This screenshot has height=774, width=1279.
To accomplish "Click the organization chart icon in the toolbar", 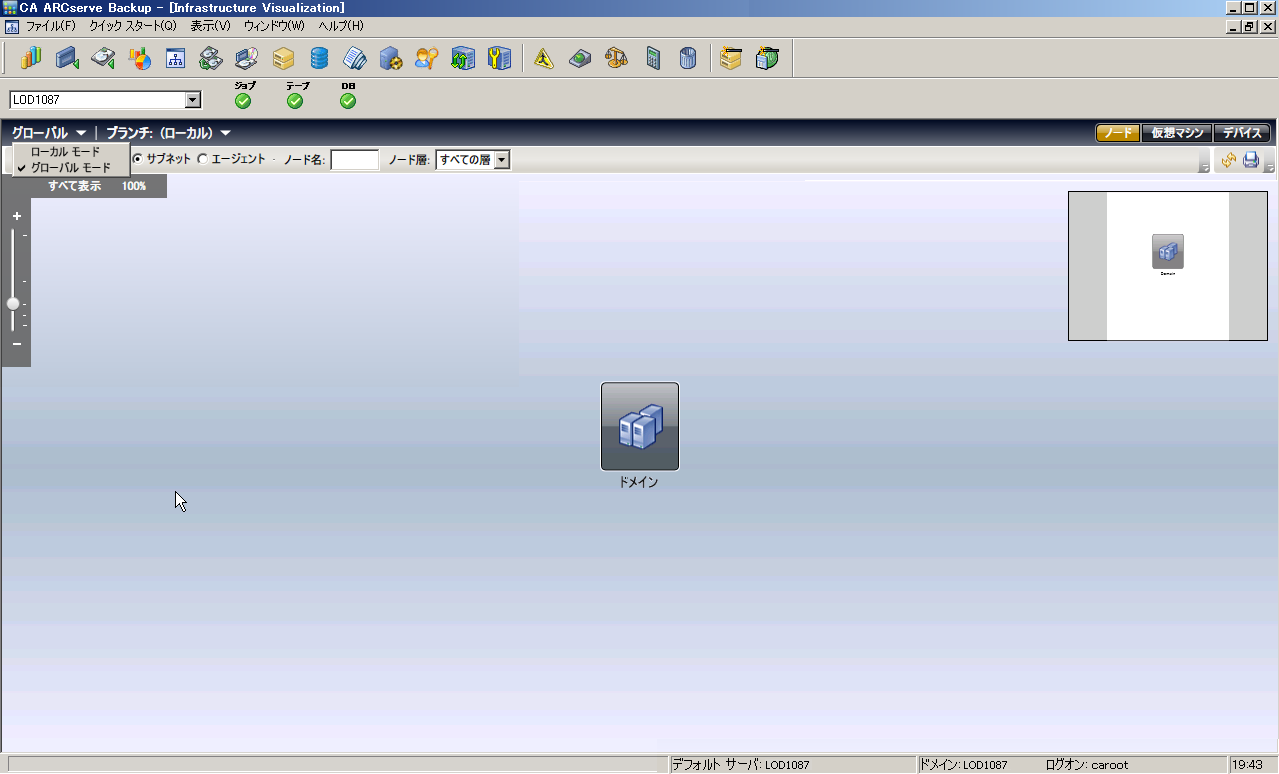I will pyautogui.click(x=175, y=59).
